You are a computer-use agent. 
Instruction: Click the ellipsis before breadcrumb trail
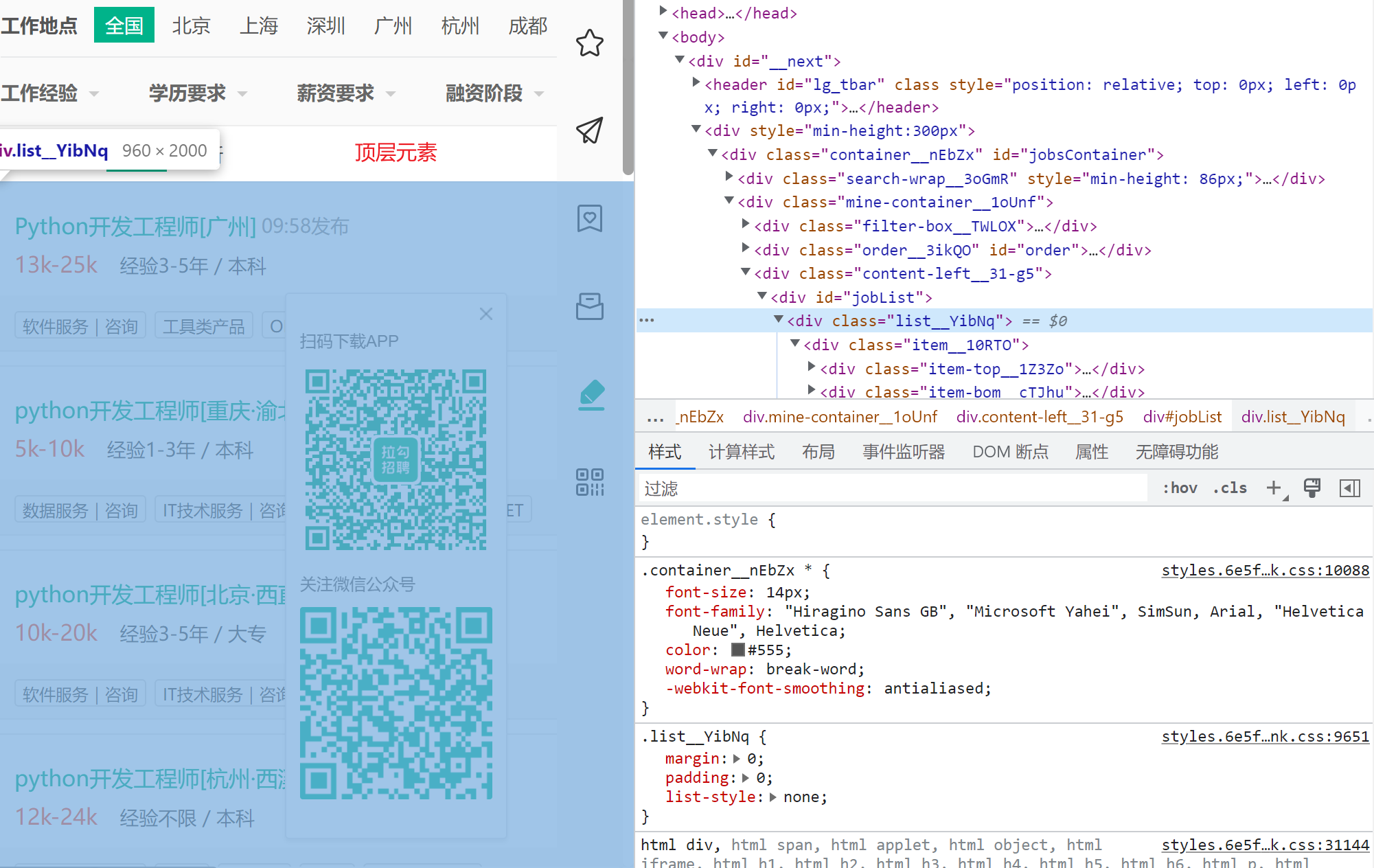pyautogui.click(x=655, y=418)
